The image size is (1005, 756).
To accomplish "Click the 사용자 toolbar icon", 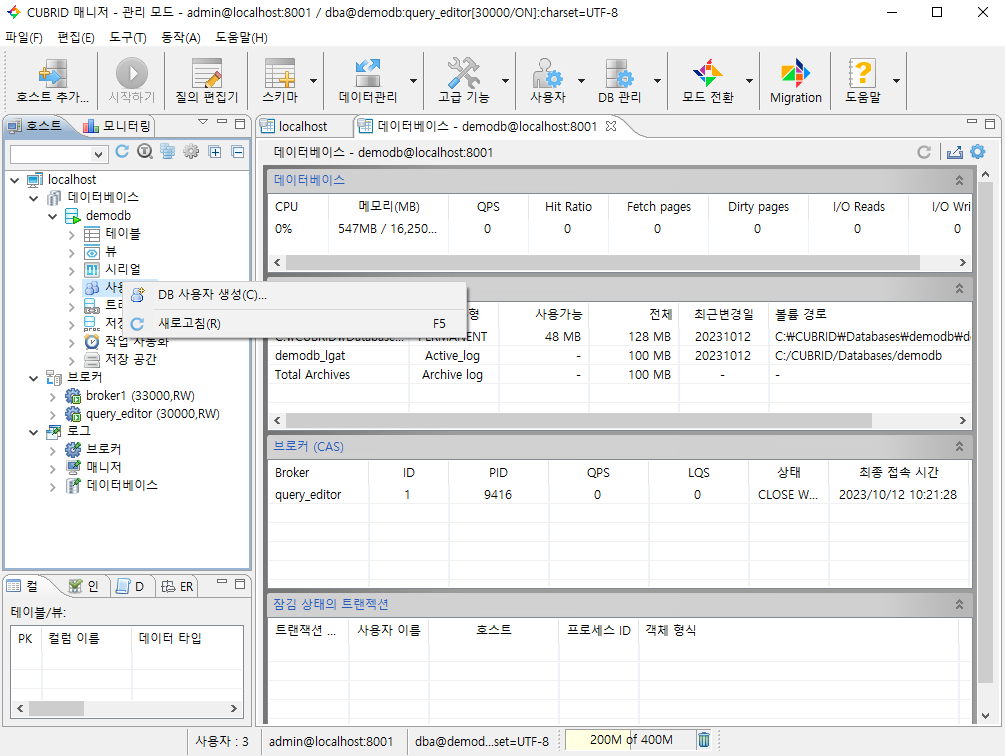I will point(548,81).
